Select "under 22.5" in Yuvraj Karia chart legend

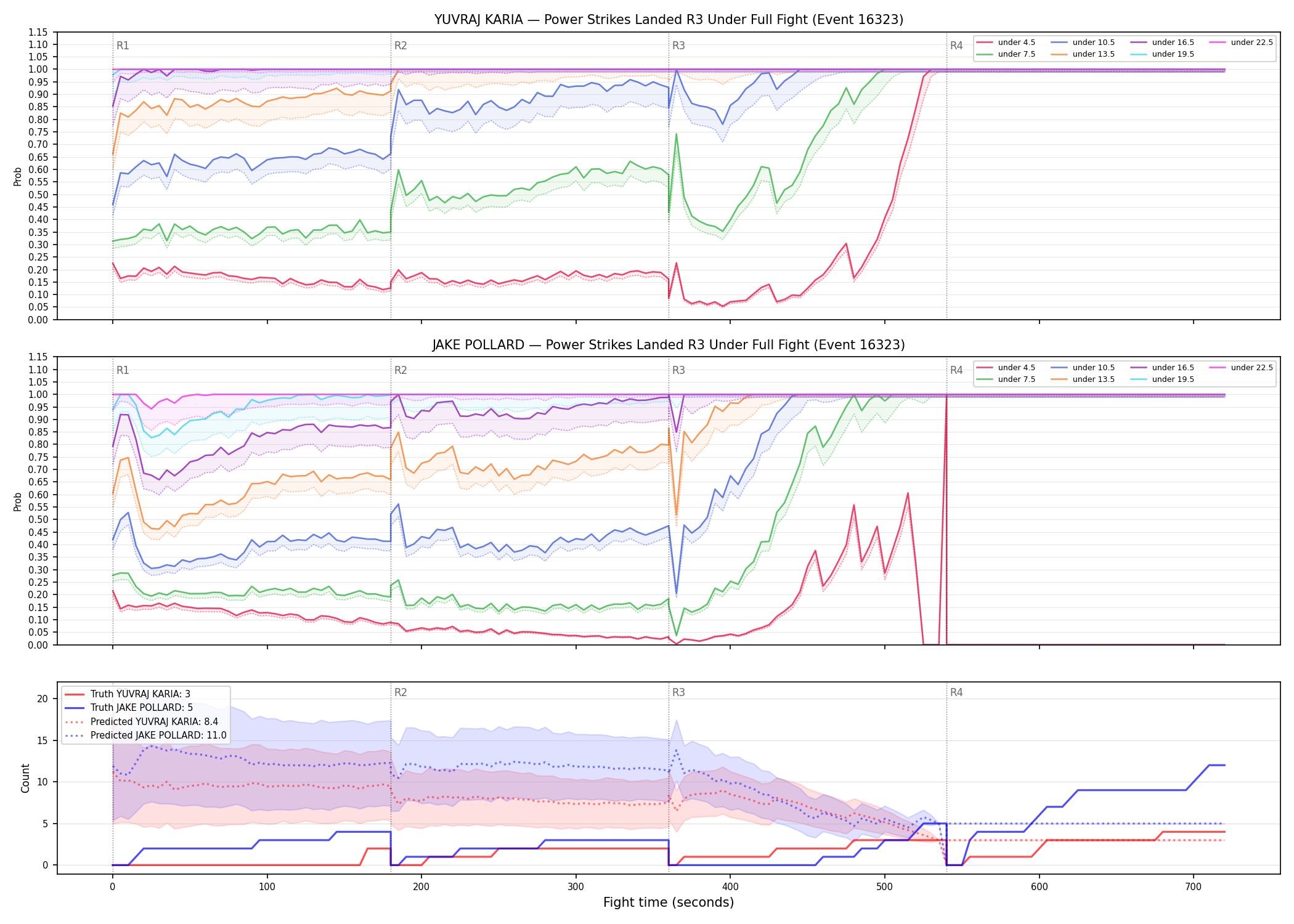(1242, 43)
